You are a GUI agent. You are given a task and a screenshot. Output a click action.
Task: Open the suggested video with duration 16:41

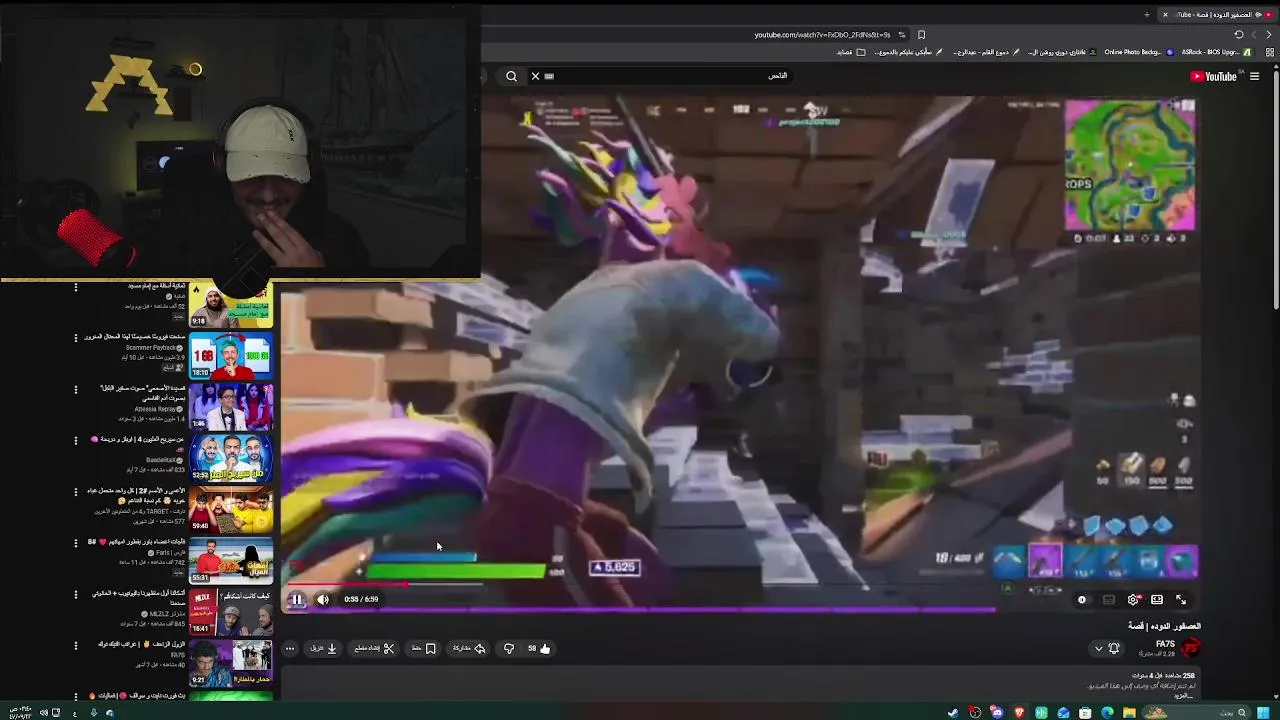coord(231,612)
